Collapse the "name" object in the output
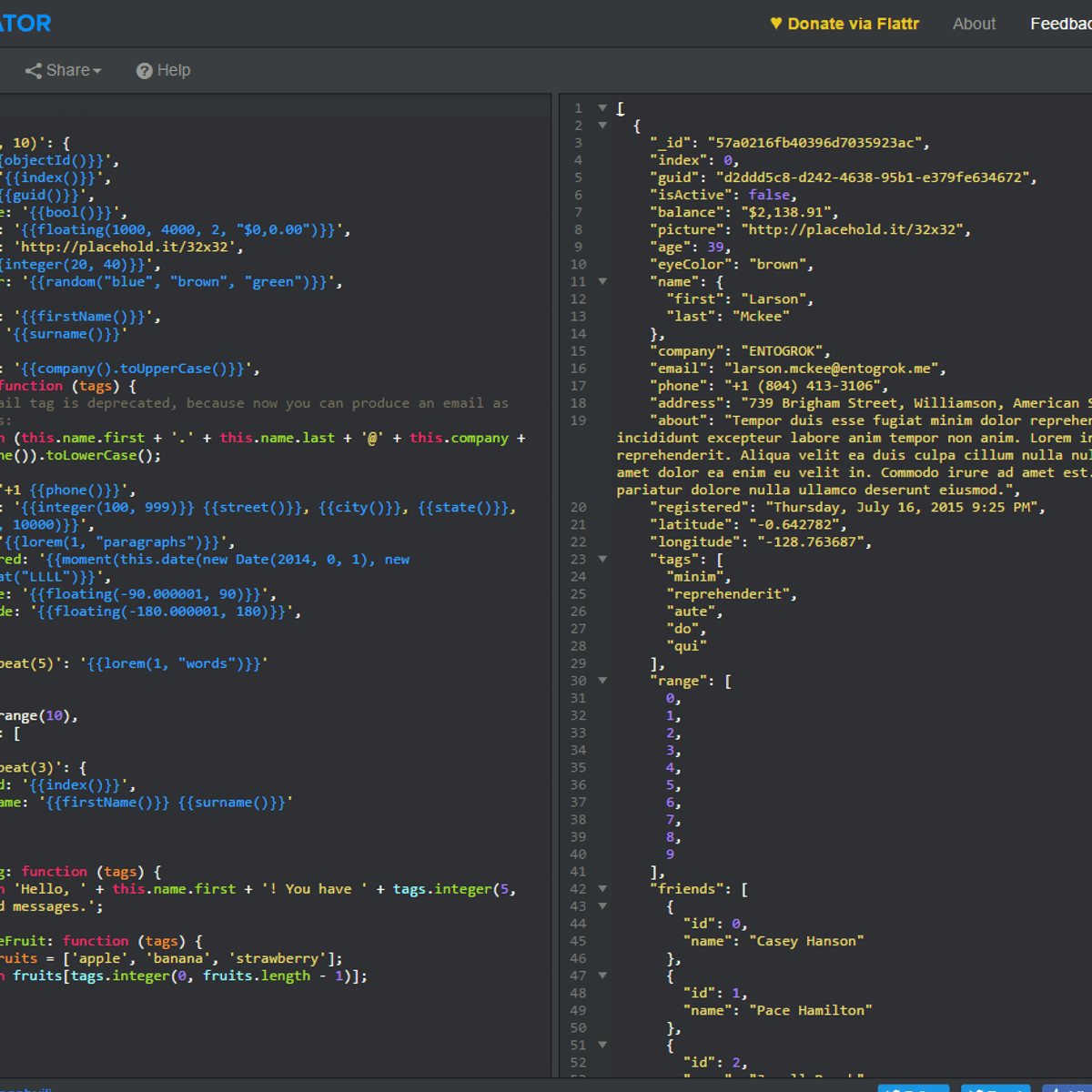1092x1092 pixels. (602, 281)
